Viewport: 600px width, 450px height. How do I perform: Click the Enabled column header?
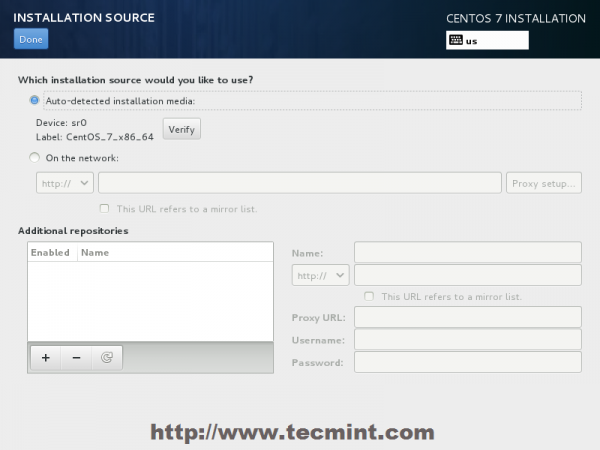[52, 253]
